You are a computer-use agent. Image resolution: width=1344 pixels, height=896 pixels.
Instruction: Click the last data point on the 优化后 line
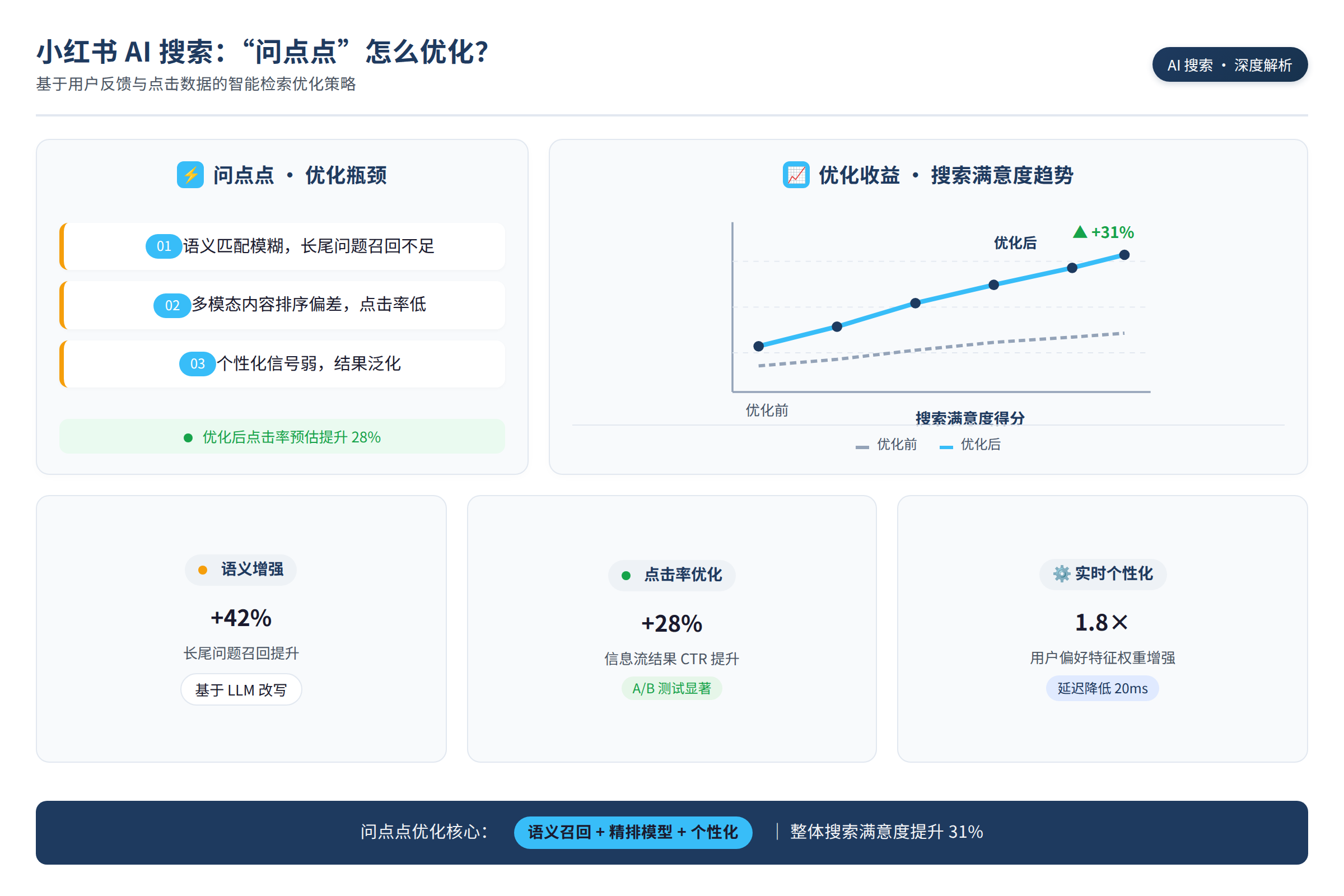point(1124,255)
